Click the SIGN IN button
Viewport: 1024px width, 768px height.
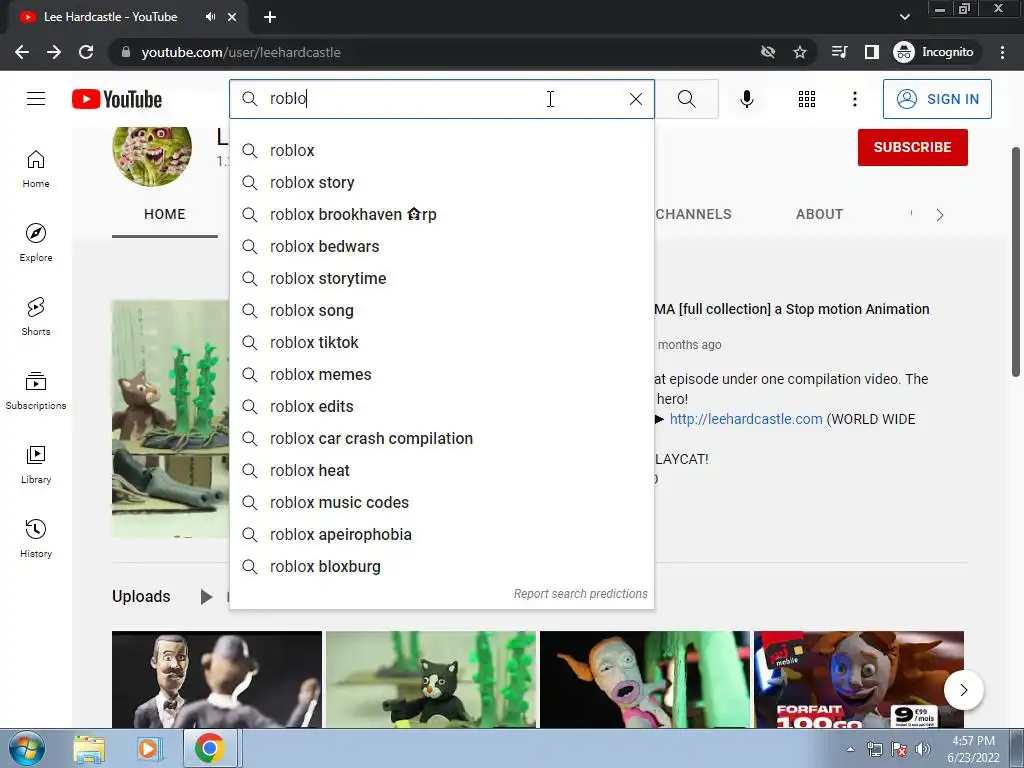click(x=936, y=99)
